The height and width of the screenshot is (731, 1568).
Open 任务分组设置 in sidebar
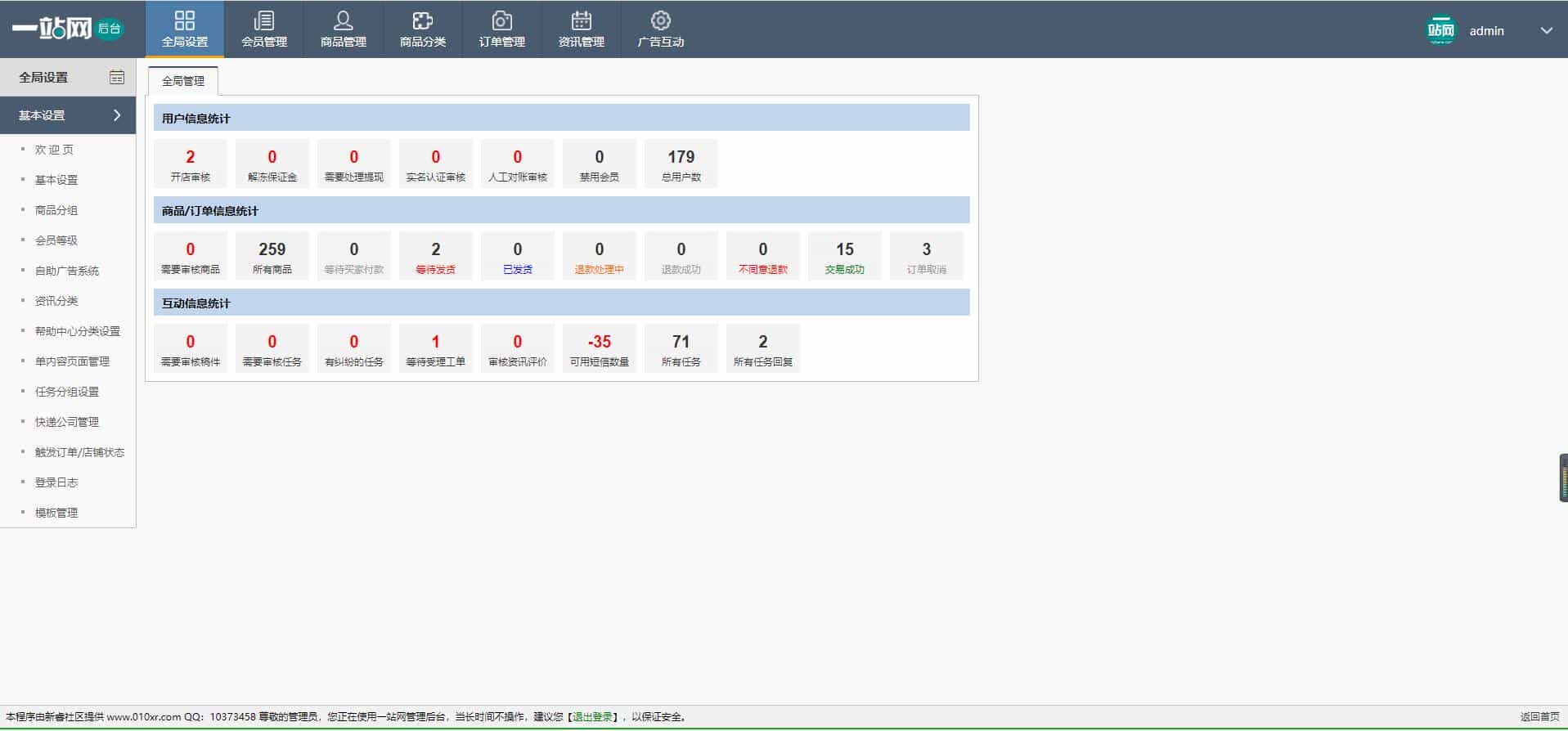coord(67,392)
